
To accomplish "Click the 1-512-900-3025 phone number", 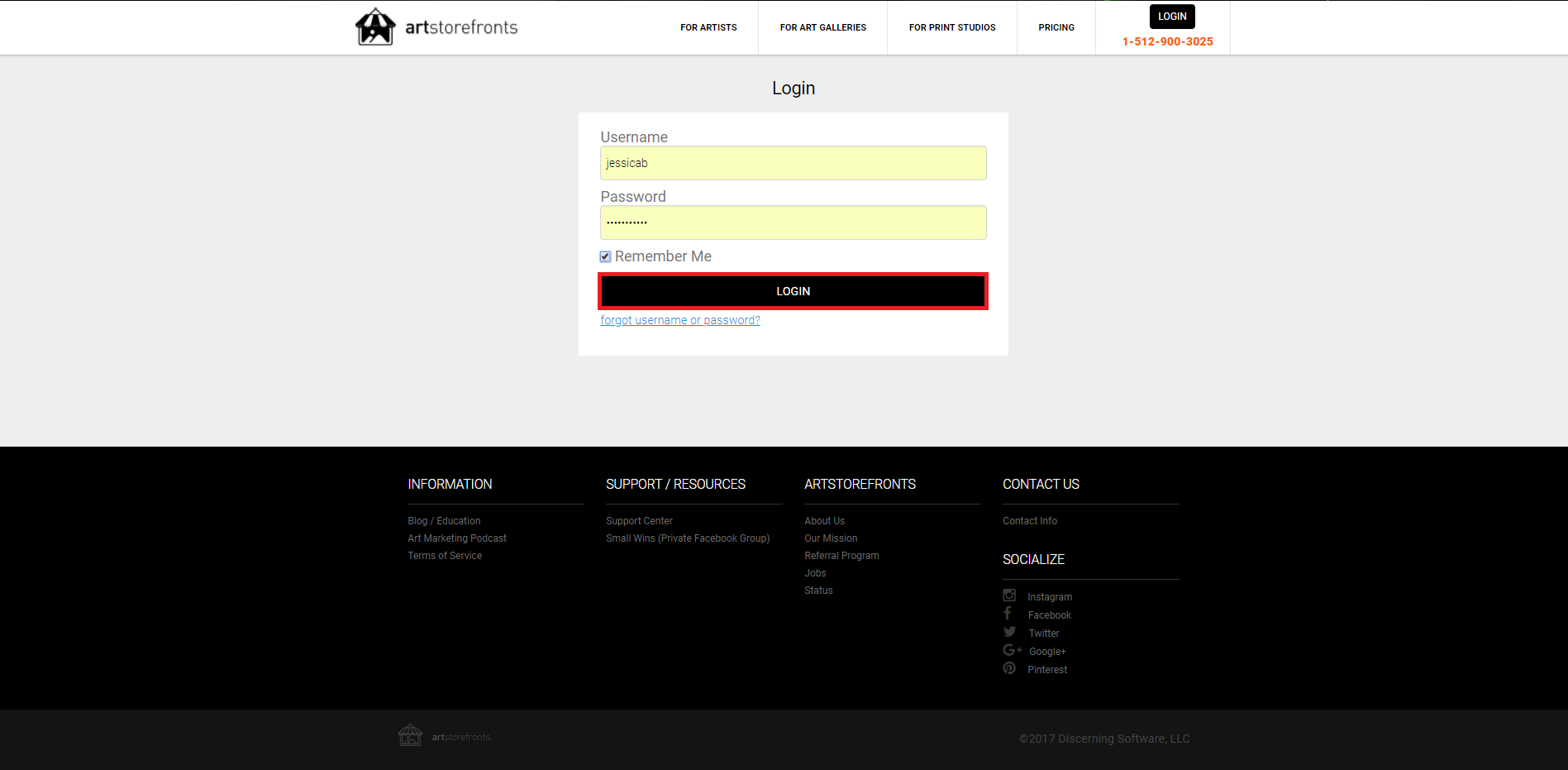I will click(1167, 41).
